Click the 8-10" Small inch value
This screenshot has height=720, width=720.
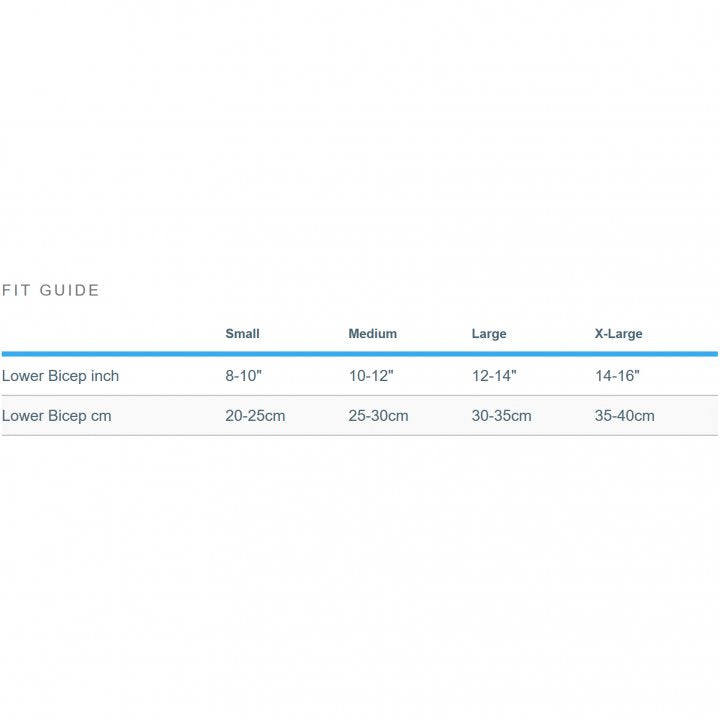pyautogui.click(x=243, y=376)
